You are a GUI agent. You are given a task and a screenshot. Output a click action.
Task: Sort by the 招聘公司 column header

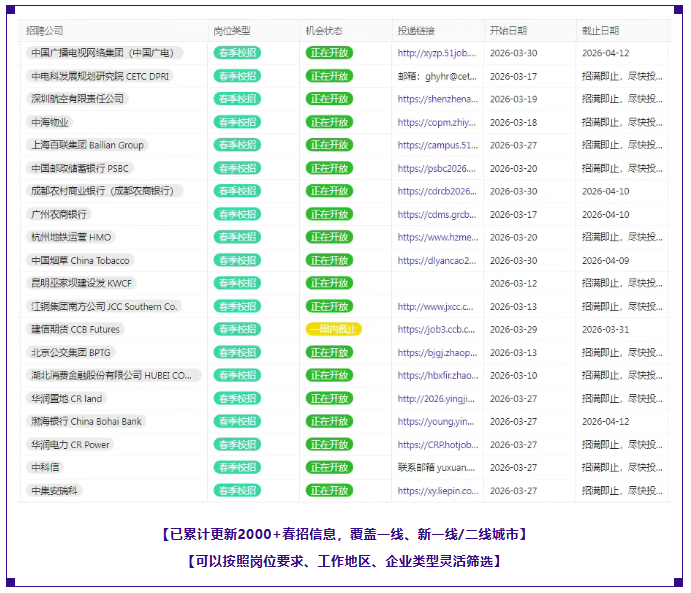(44, 31)
